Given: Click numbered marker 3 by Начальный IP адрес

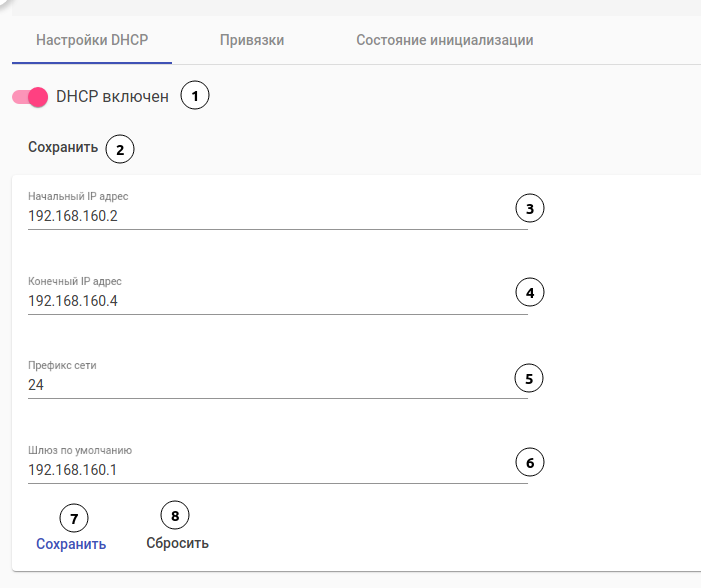Looking at the screenshot, I should click(x=530, y=209).
